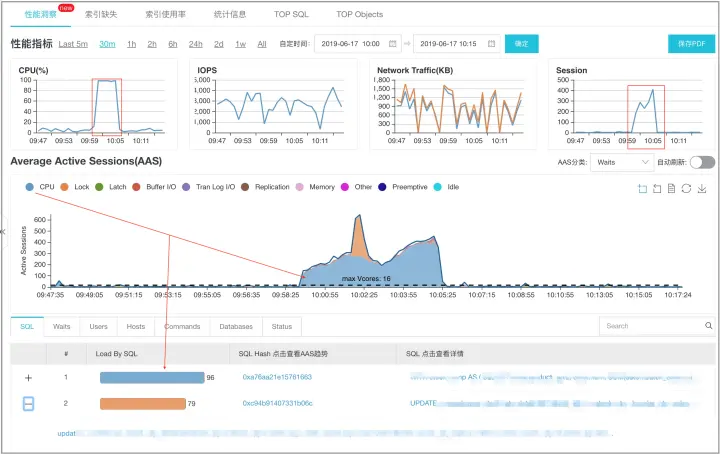Click the Network Traffic(KB) mini chart

[453, 104]
